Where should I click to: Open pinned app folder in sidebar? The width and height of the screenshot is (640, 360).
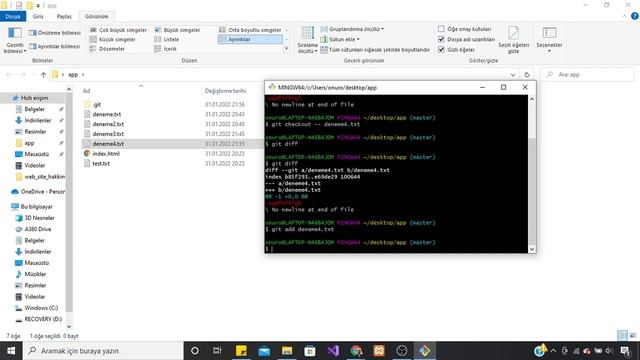[x=29, y=143]
